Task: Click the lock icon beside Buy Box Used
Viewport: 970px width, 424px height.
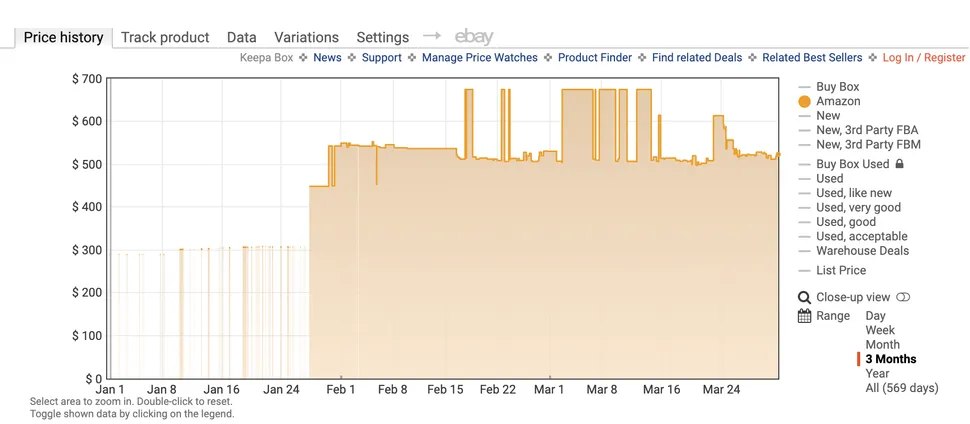Action: tap(899, 164)
